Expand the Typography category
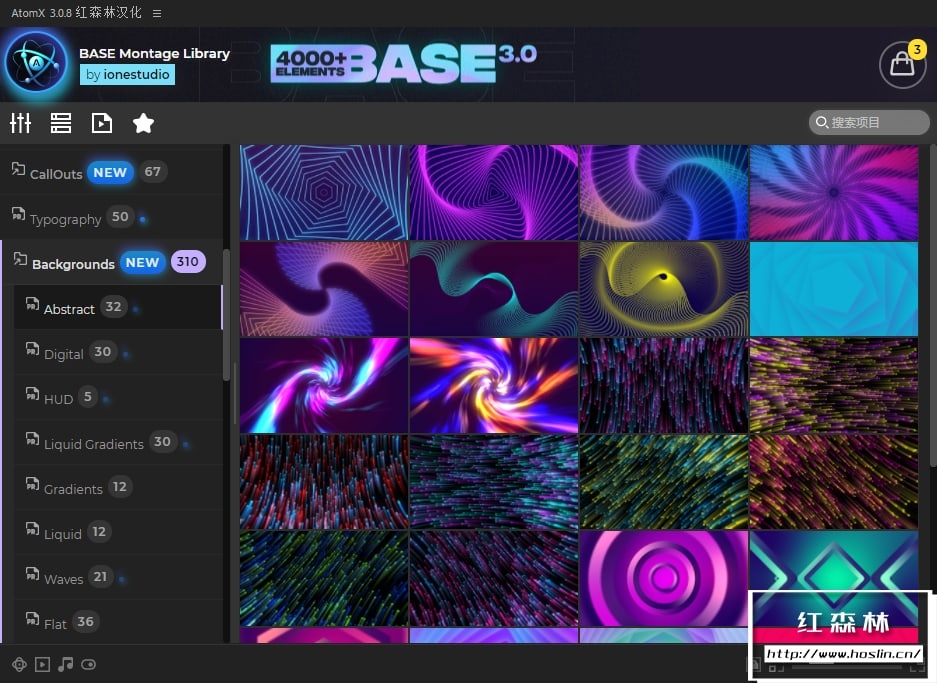 tap(111, 218)
